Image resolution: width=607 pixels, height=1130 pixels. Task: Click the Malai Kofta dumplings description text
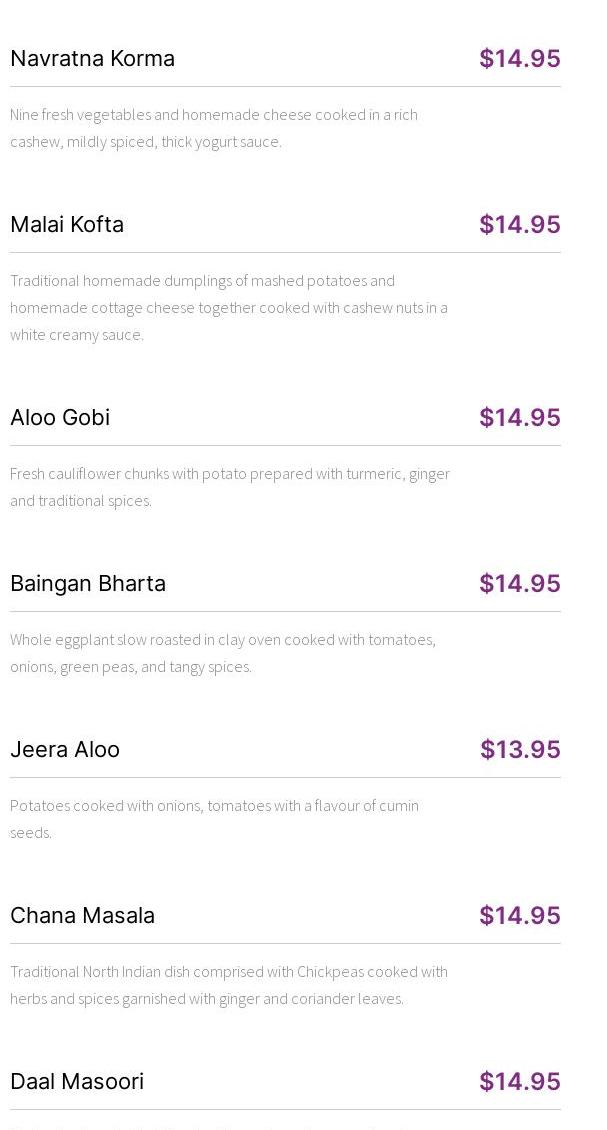[x=228, y=307]
